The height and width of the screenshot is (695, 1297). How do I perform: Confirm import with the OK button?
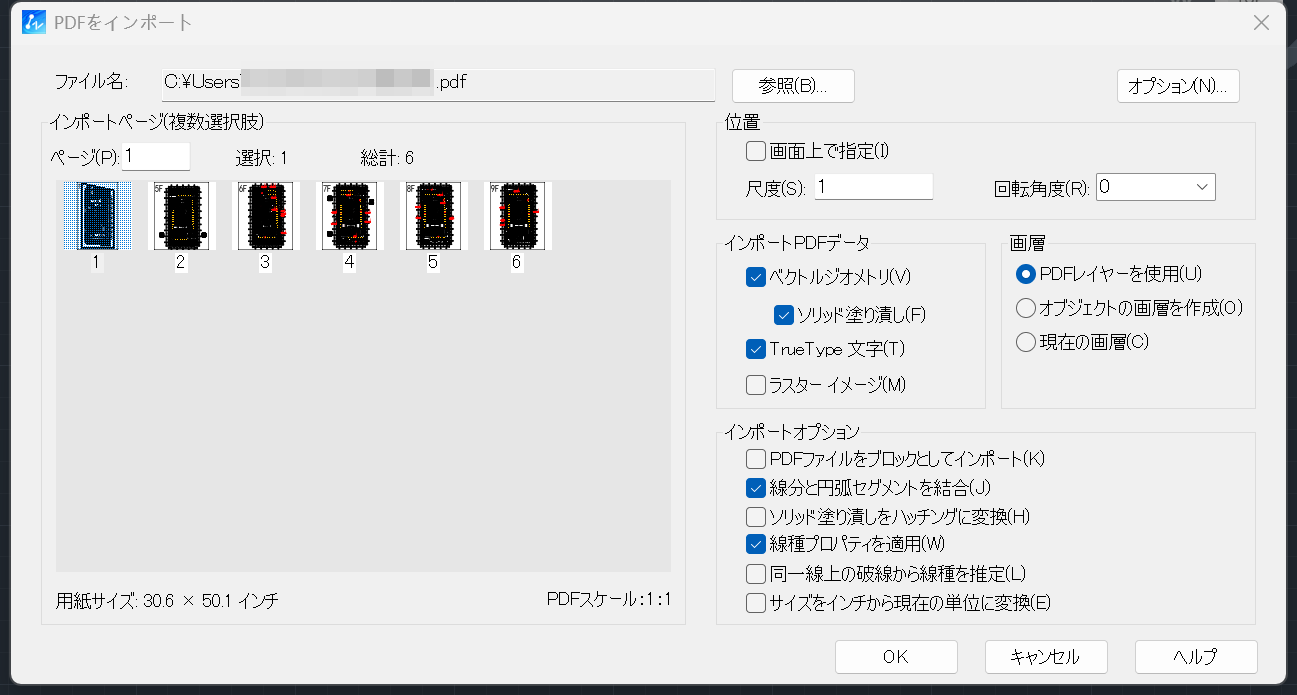click(x=896, y=657)
